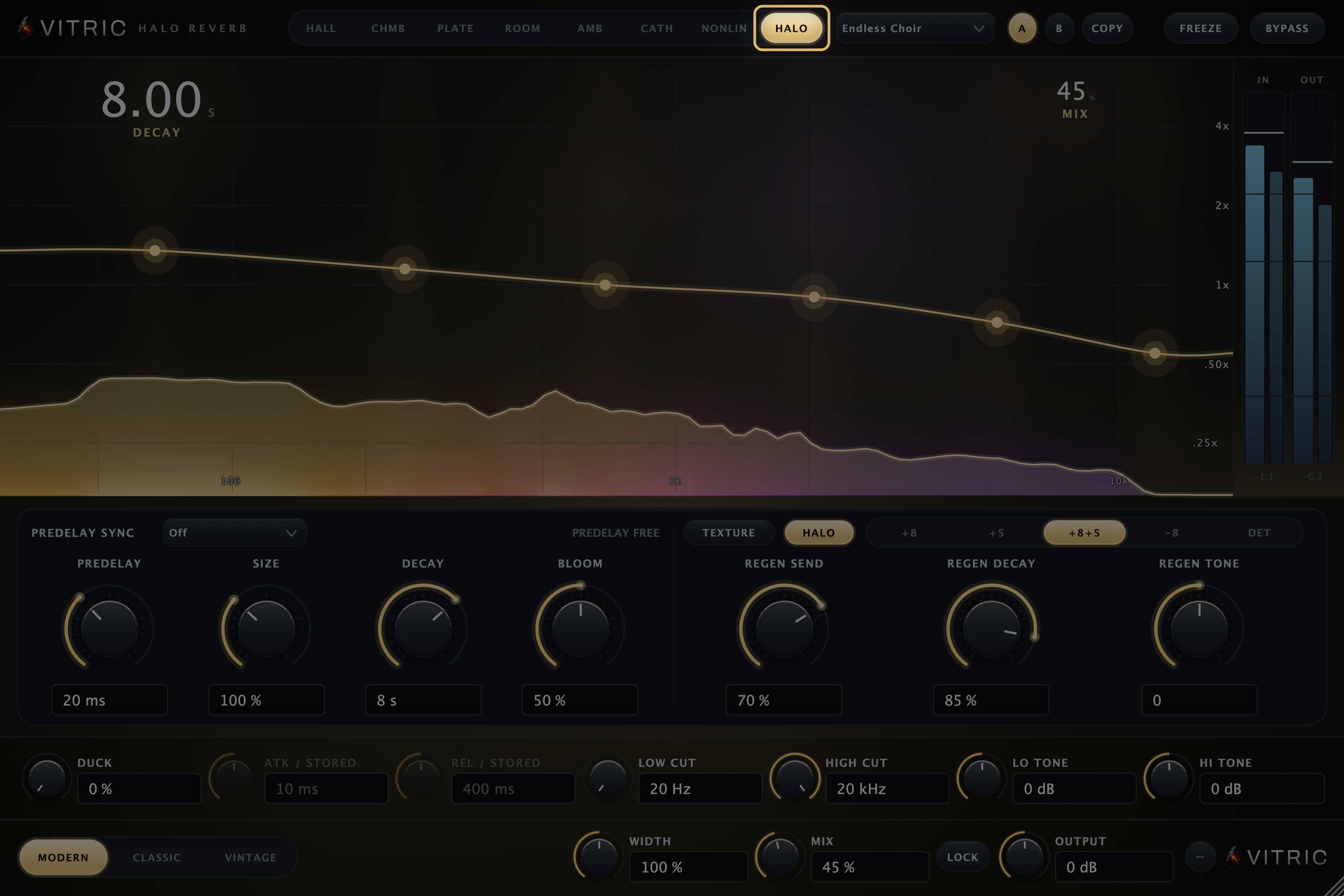The height and width of the screenshot is (896, 1344).
Task: Click the main Decay knob in parameter panel
Action: 423,629
